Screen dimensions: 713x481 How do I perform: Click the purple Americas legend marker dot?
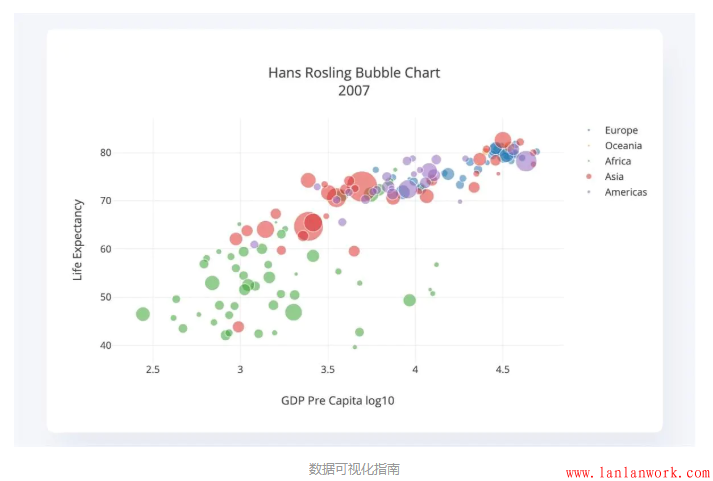[589, 192]
